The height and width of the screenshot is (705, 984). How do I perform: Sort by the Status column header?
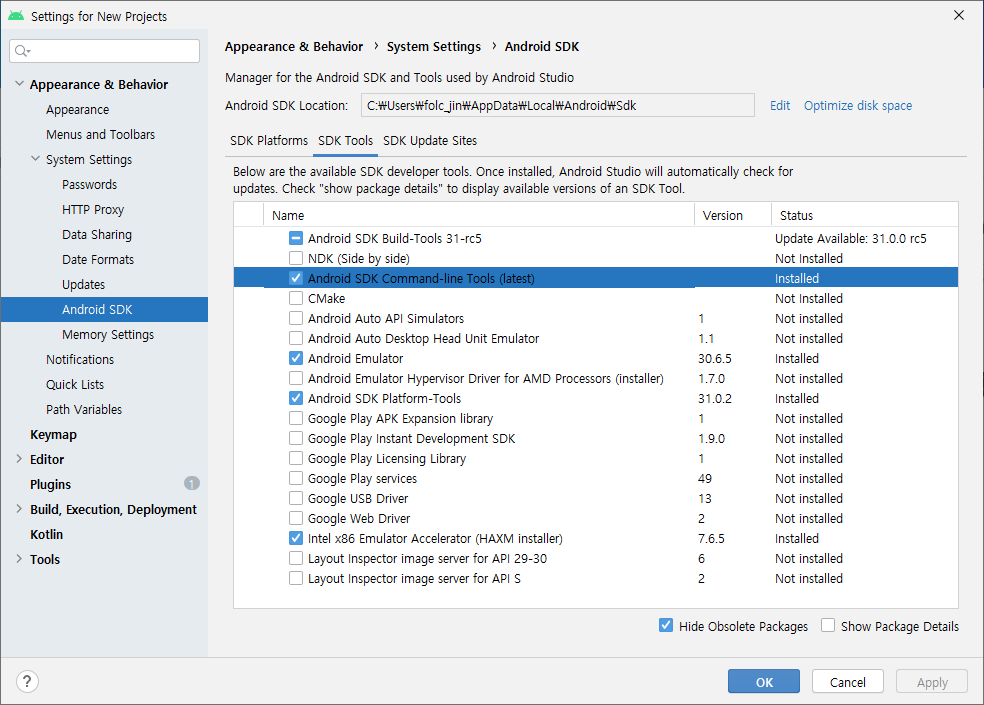click(x=865, y=215)
